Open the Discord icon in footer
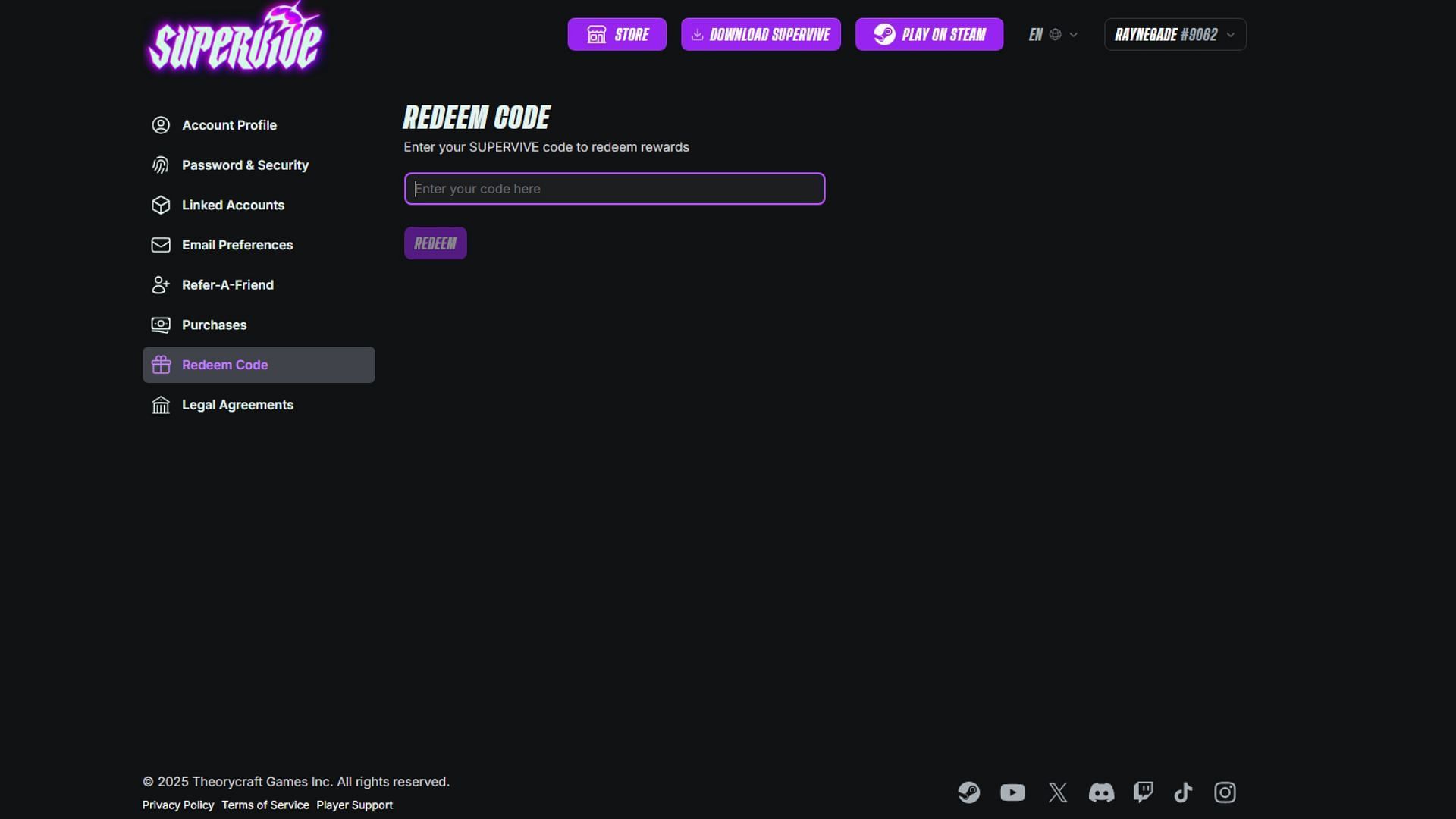This screenshot has height=819, width=1456. tap(1101, 792)
